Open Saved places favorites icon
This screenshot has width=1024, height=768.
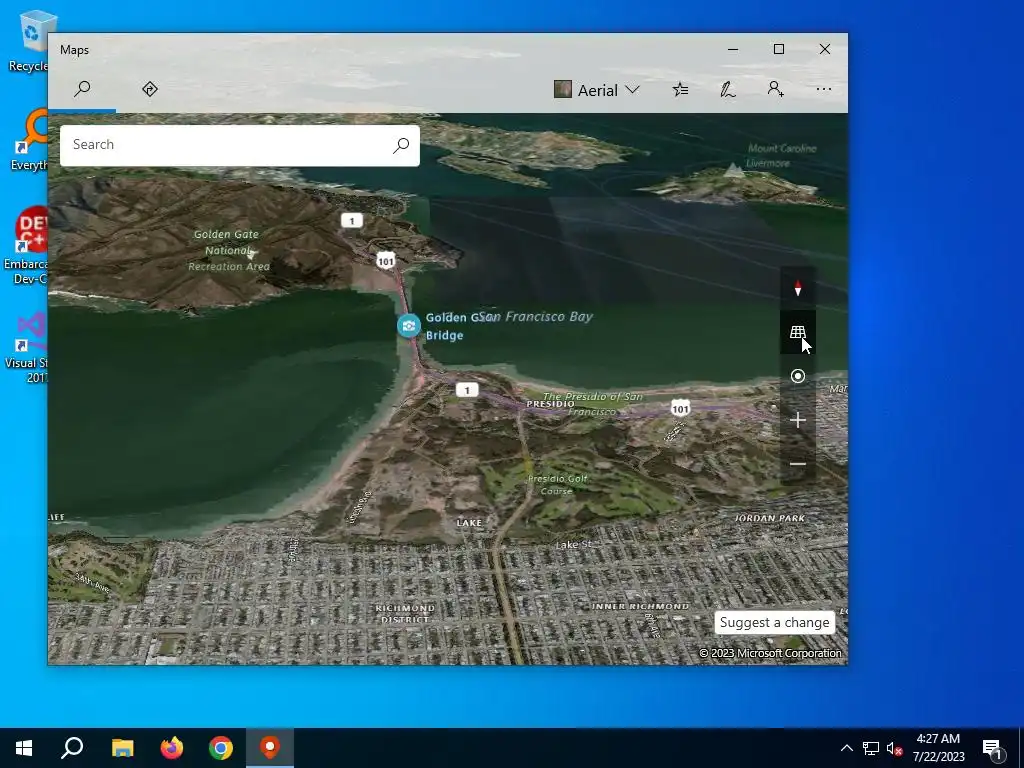pyautogui.click(x=680, y=89)
